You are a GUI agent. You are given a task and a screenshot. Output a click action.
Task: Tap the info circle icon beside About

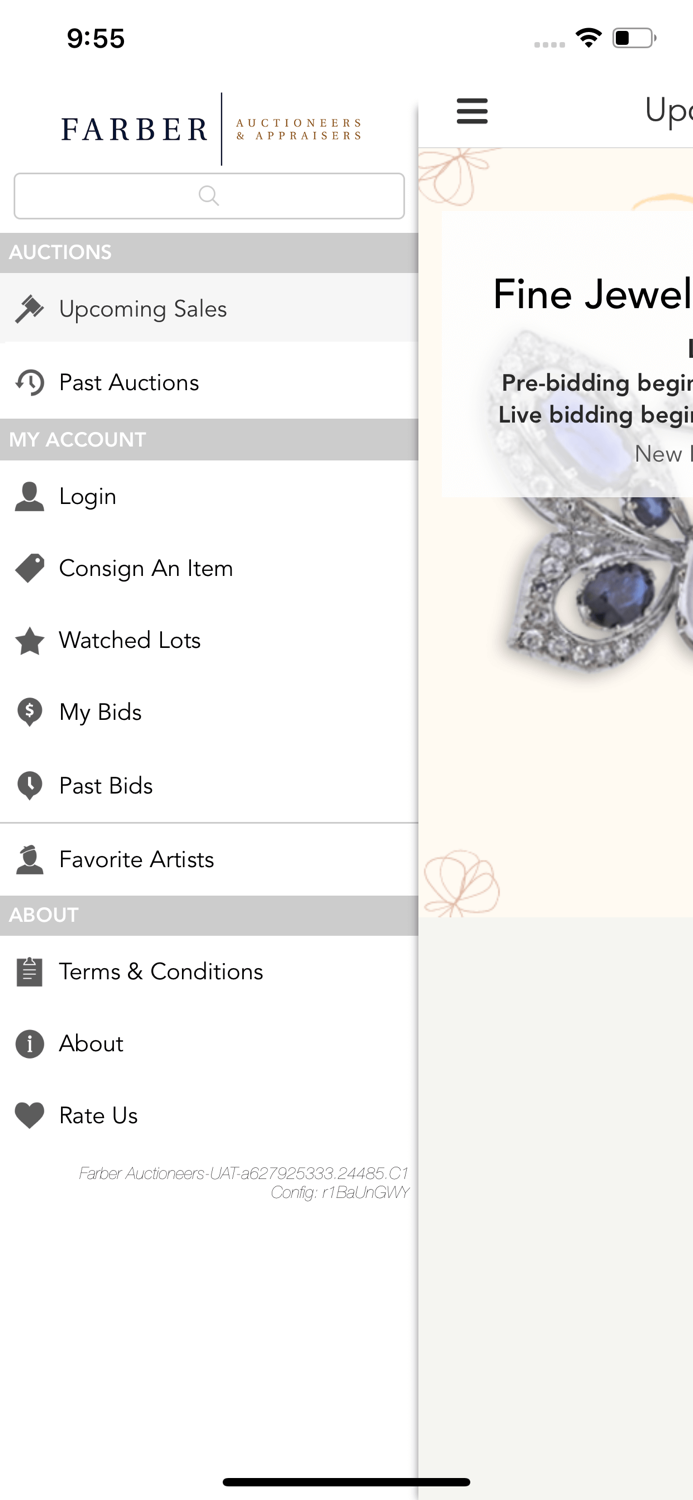pos(30,1043)
